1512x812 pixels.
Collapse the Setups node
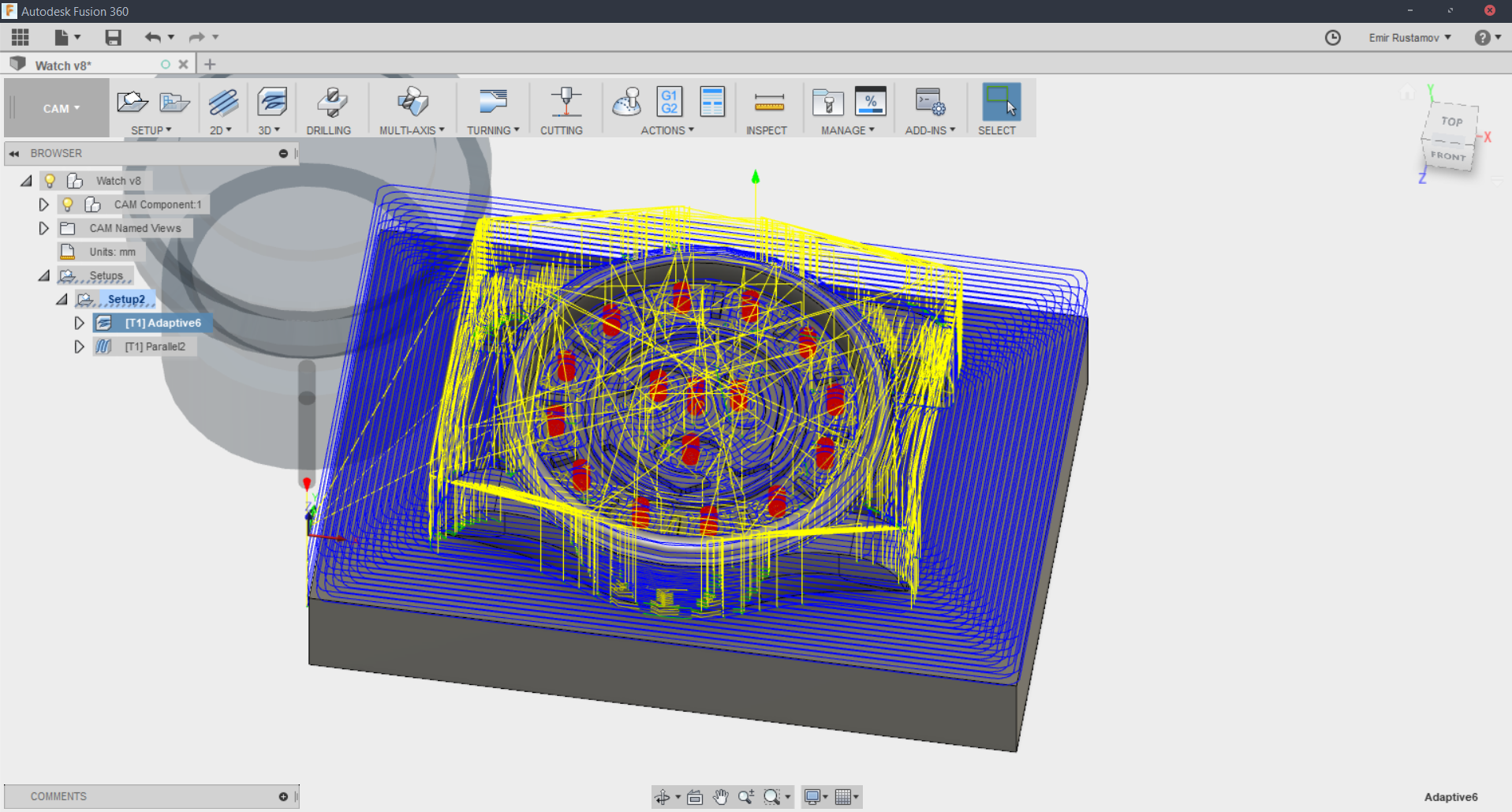[44, 275]
